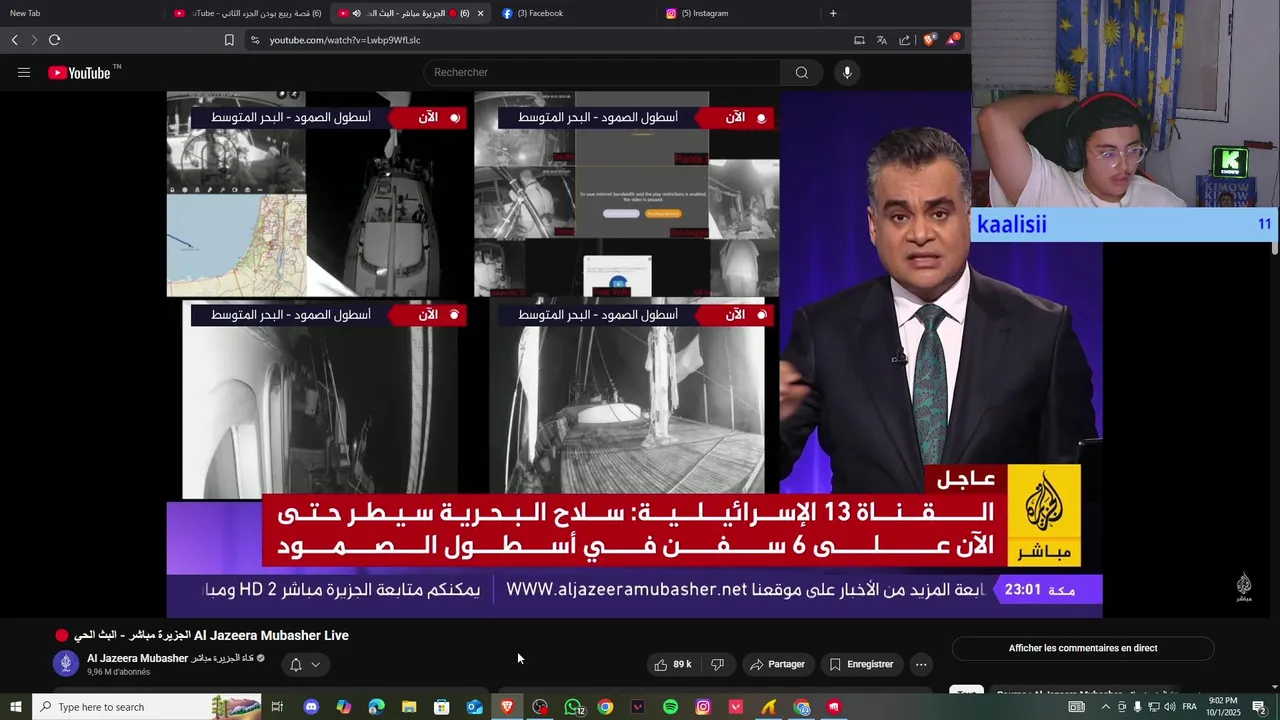Start voice search with the microphone

(x=847, y=72)
